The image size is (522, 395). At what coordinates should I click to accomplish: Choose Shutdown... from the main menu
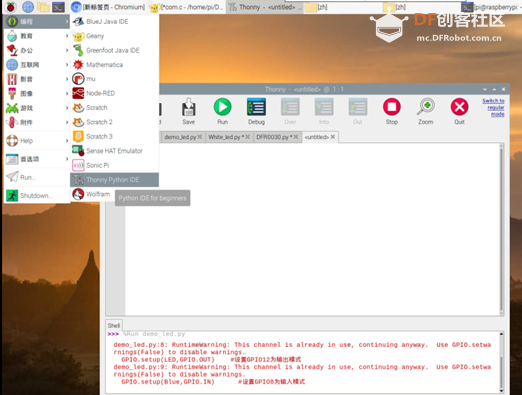[37, 195]
